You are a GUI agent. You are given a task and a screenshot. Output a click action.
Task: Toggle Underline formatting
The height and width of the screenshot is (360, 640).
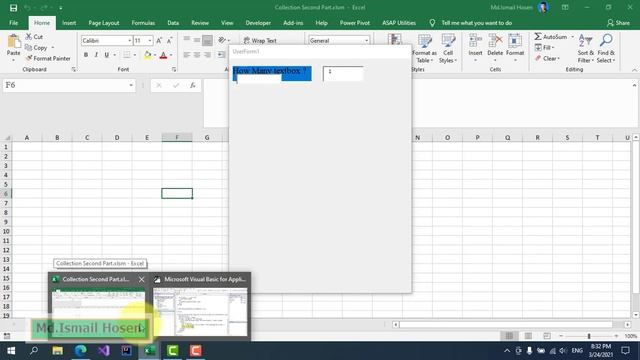[107, 55]
